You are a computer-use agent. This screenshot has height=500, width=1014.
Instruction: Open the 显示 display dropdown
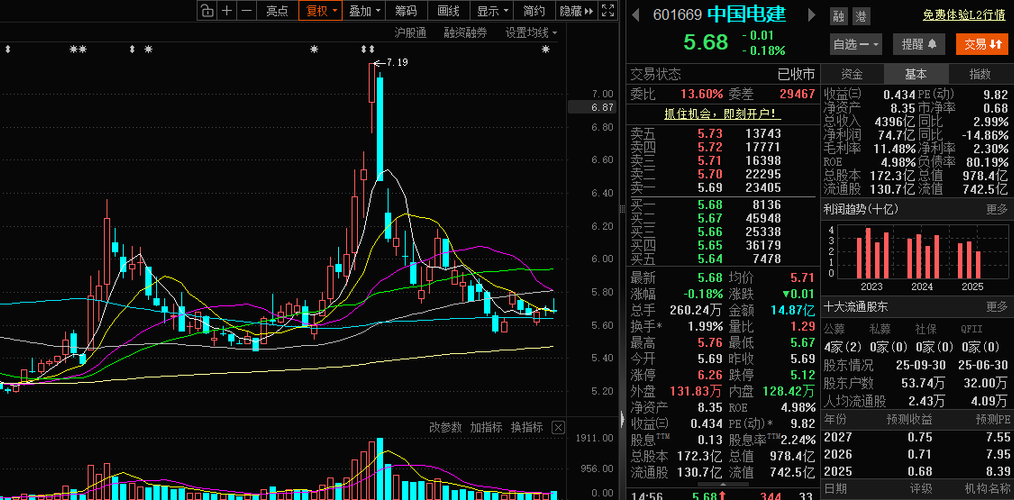(491, 10)
